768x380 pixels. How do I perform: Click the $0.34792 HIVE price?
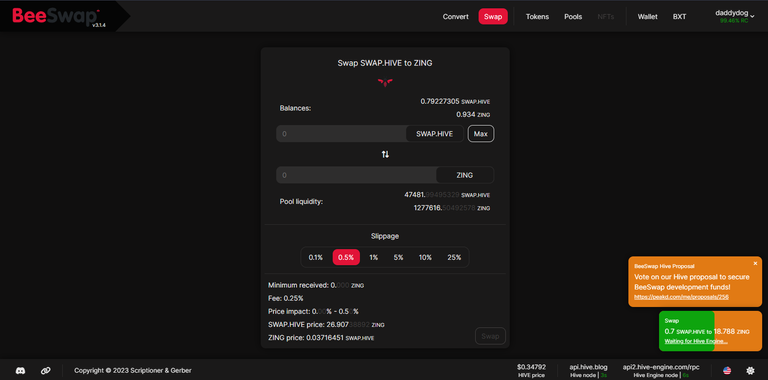pos(531,371)
